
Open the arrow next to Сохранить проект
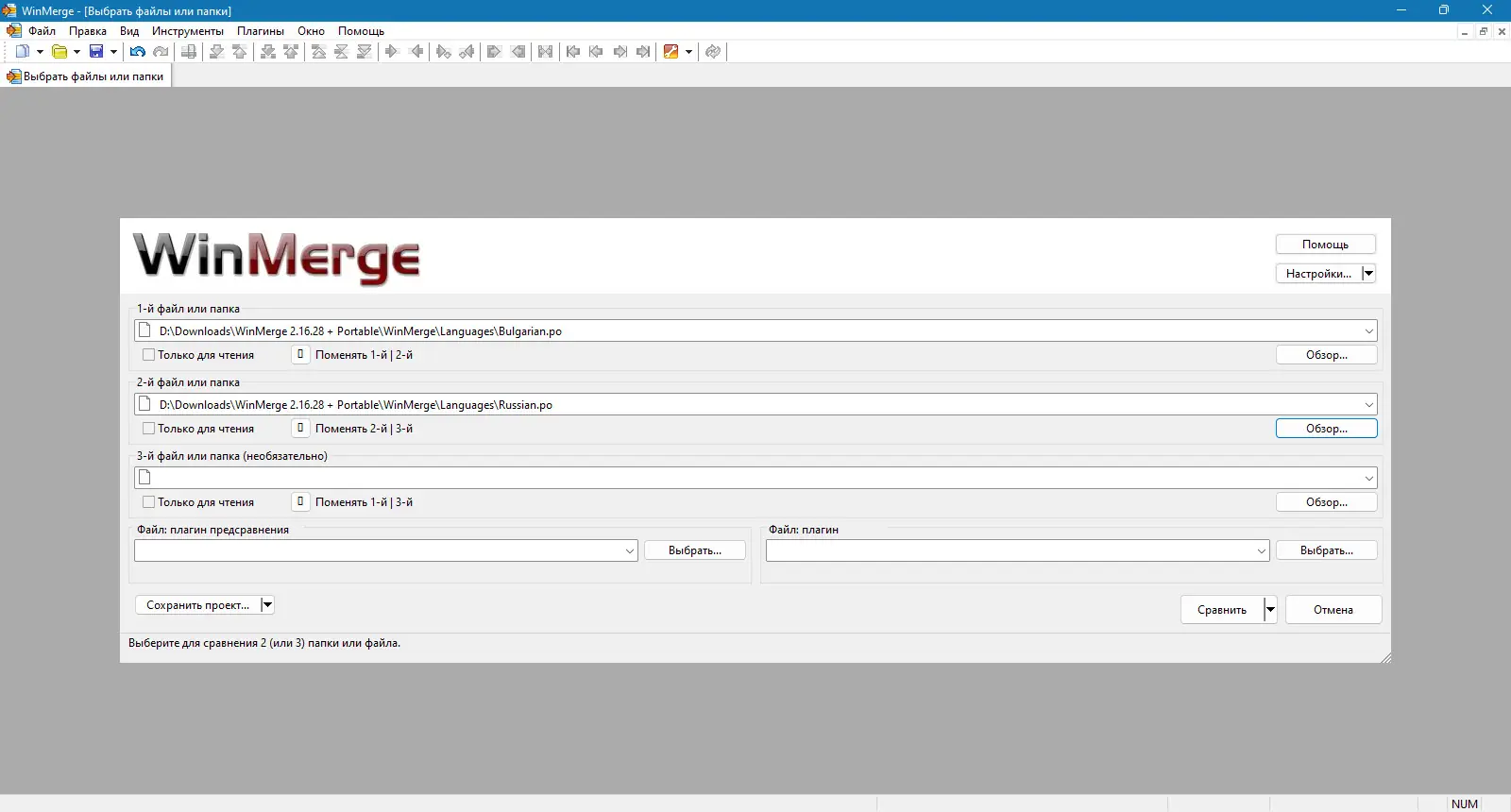(x=267, y=605)
